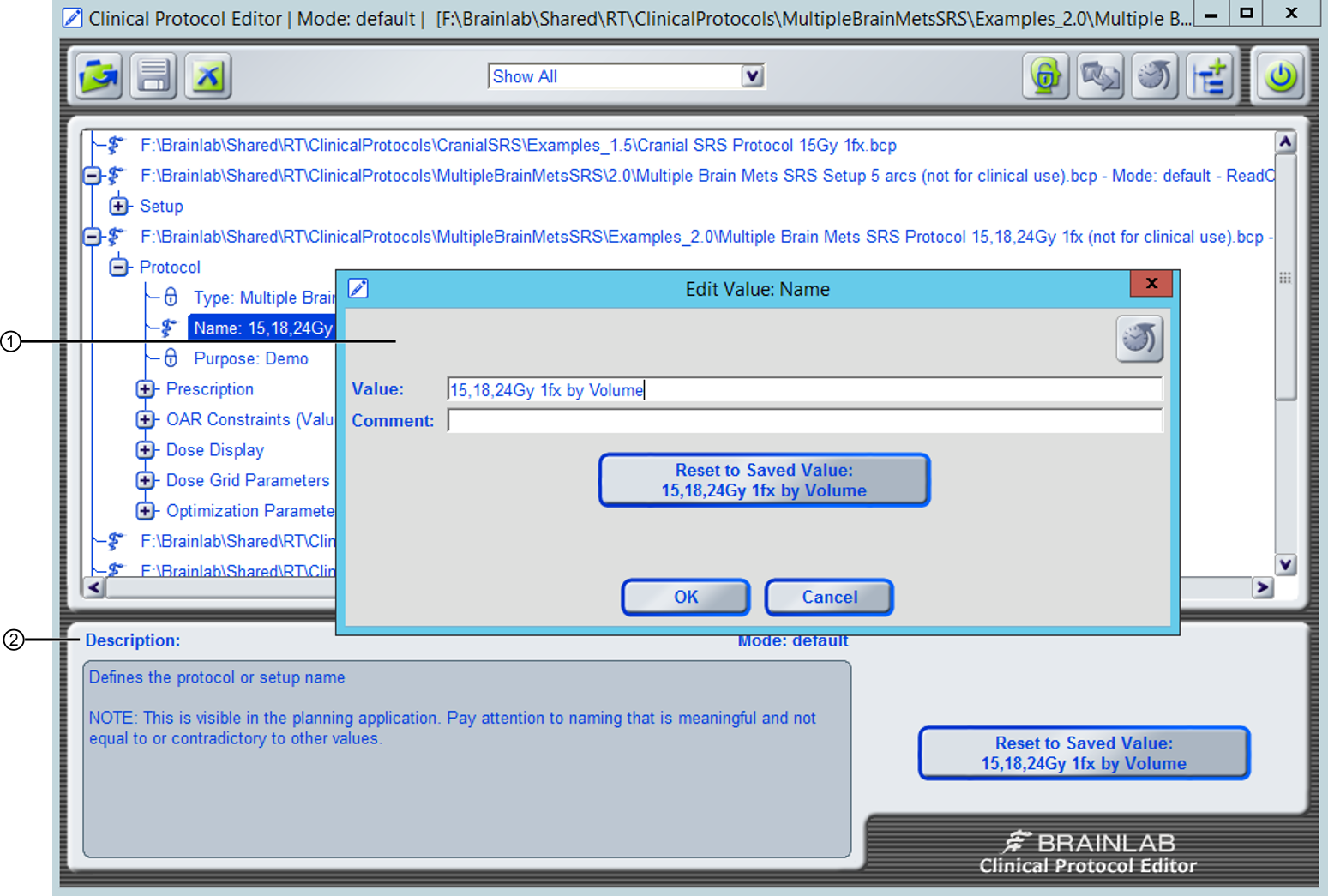Expand the Setup node
The image size is (1328, 896).
[119, 206]
